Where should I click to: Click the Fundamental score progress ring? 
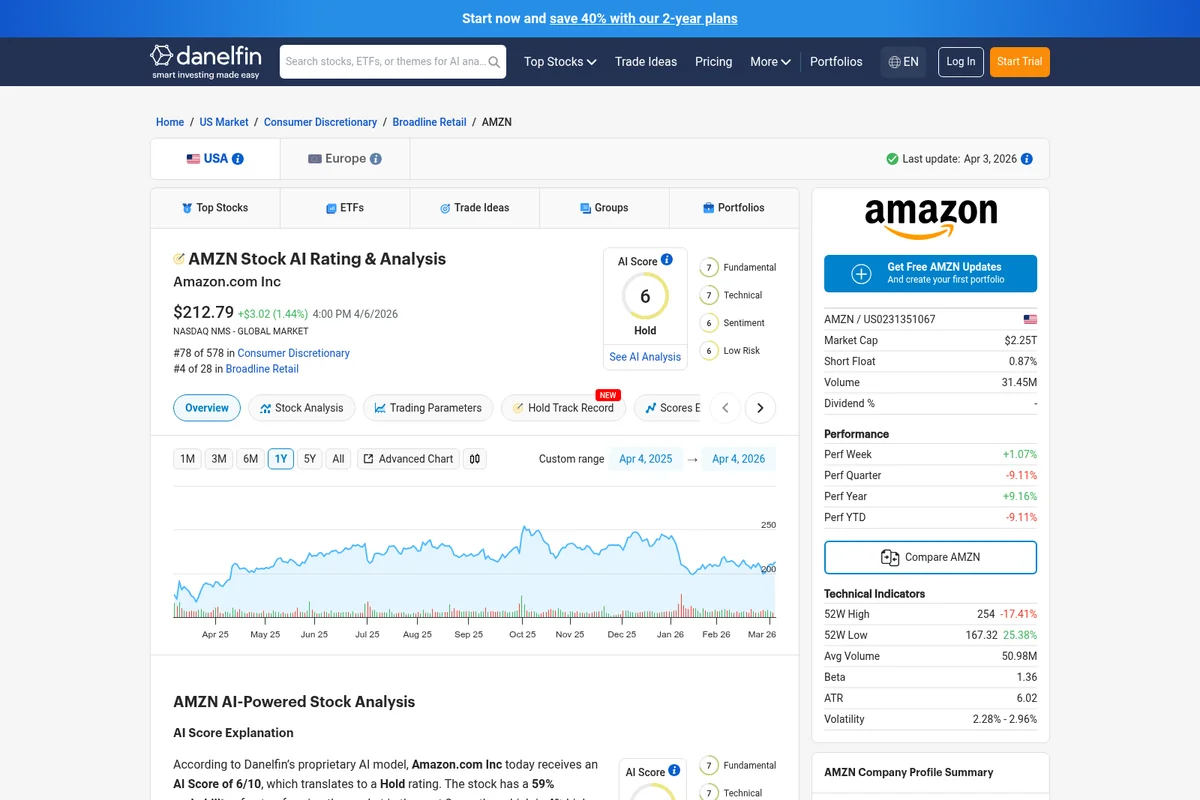pos(707,267)
